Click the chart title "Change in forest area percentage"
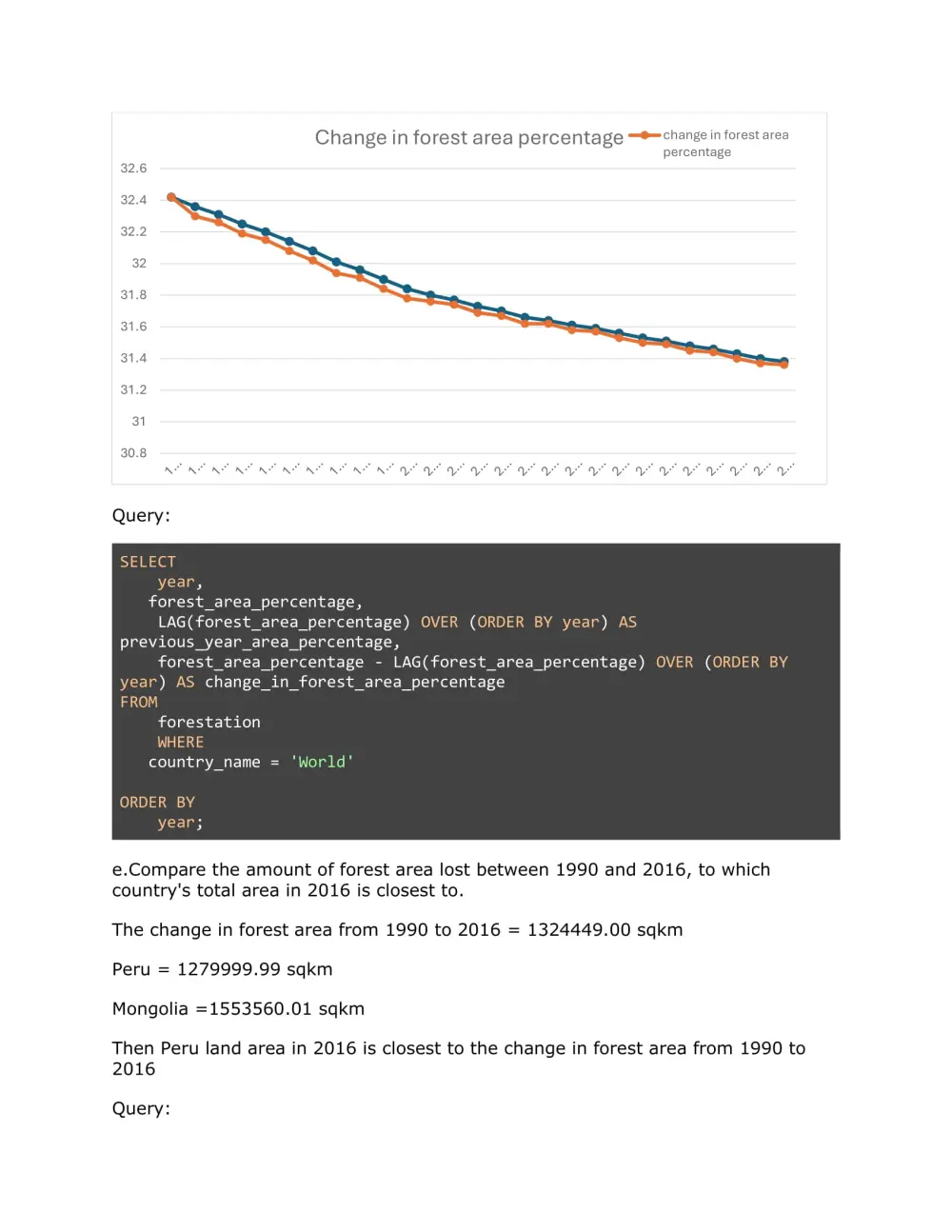Image resolution: width=952 pixels, height=1232 pixels. 468,138
